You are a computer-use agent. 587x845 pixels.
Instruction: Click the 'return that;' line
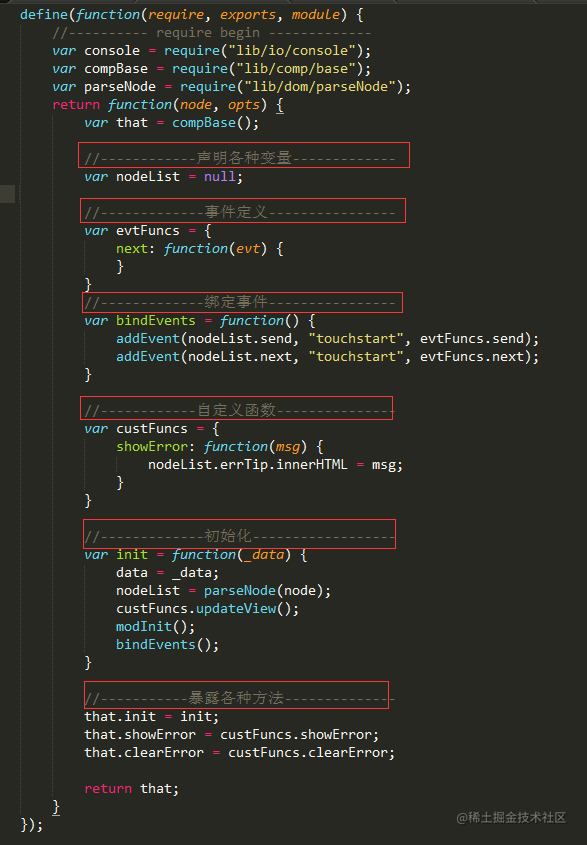point(132,789)
